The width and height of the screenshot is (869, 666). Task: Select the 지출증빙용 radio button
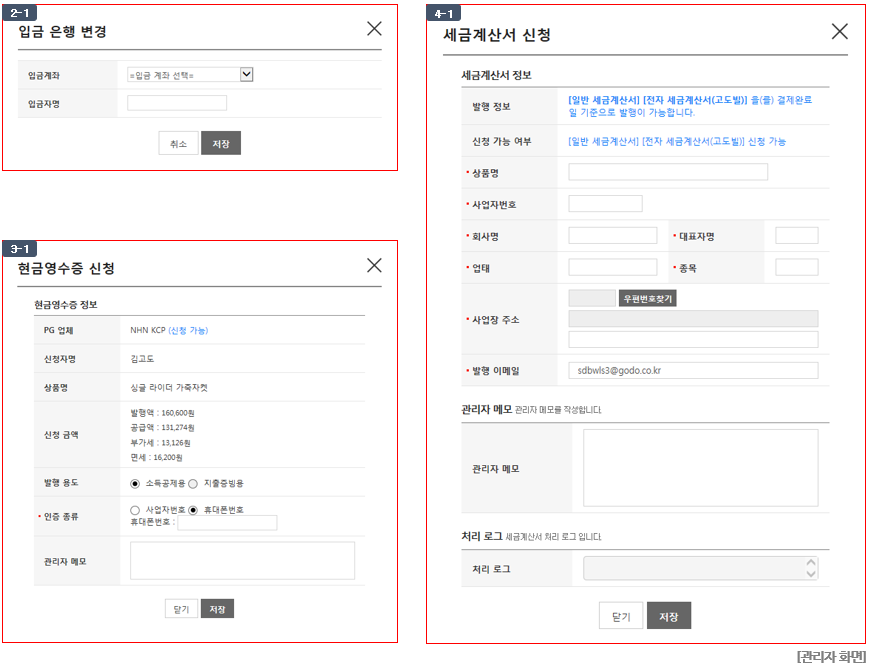click(193, 484)
